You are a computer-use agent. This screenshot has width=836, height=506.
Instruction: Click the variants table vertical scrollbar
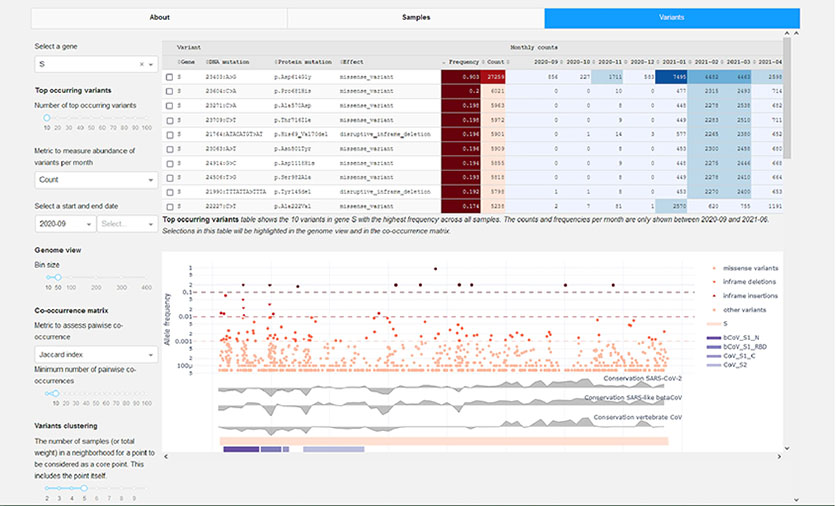click(787, 99)
